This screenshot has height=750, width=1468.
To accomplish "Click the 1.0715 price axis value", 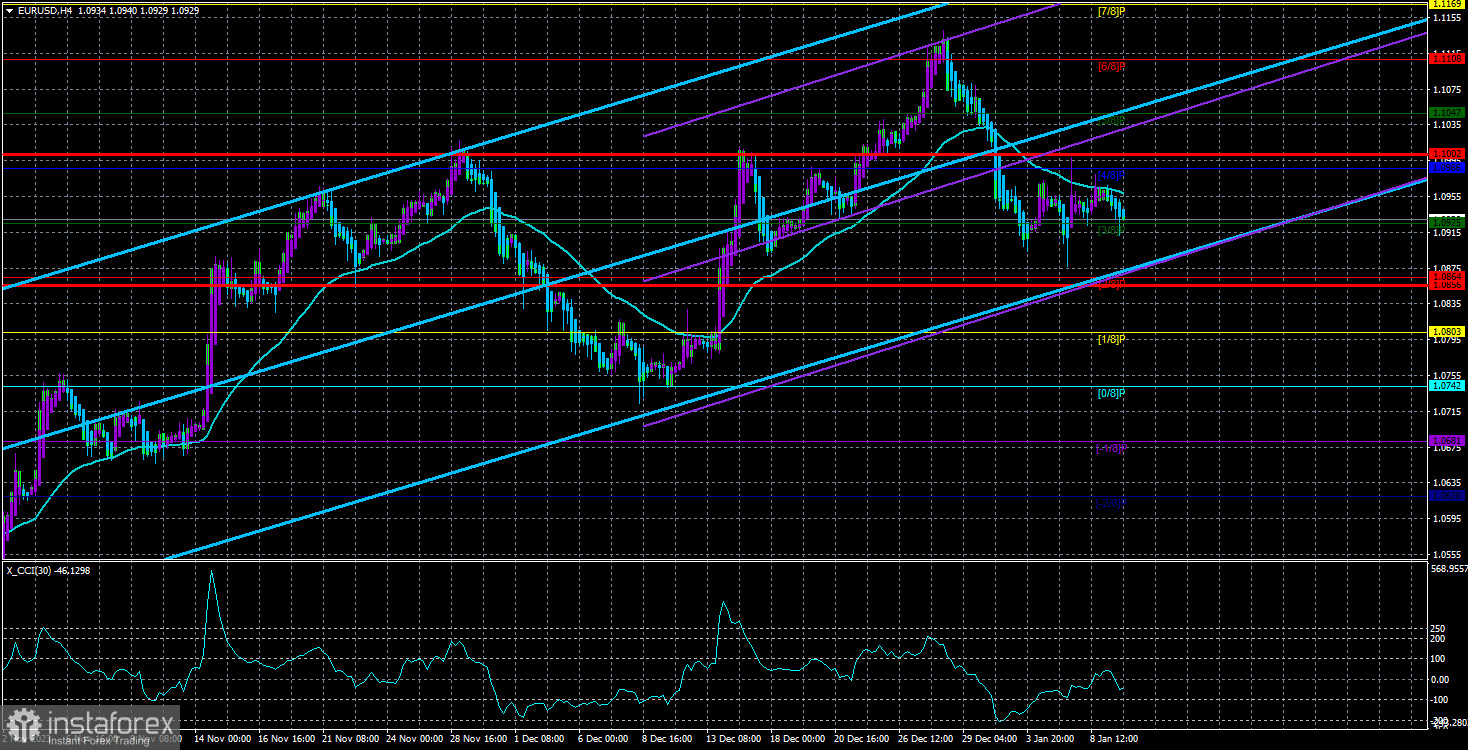I will (x=1447, y=411).
